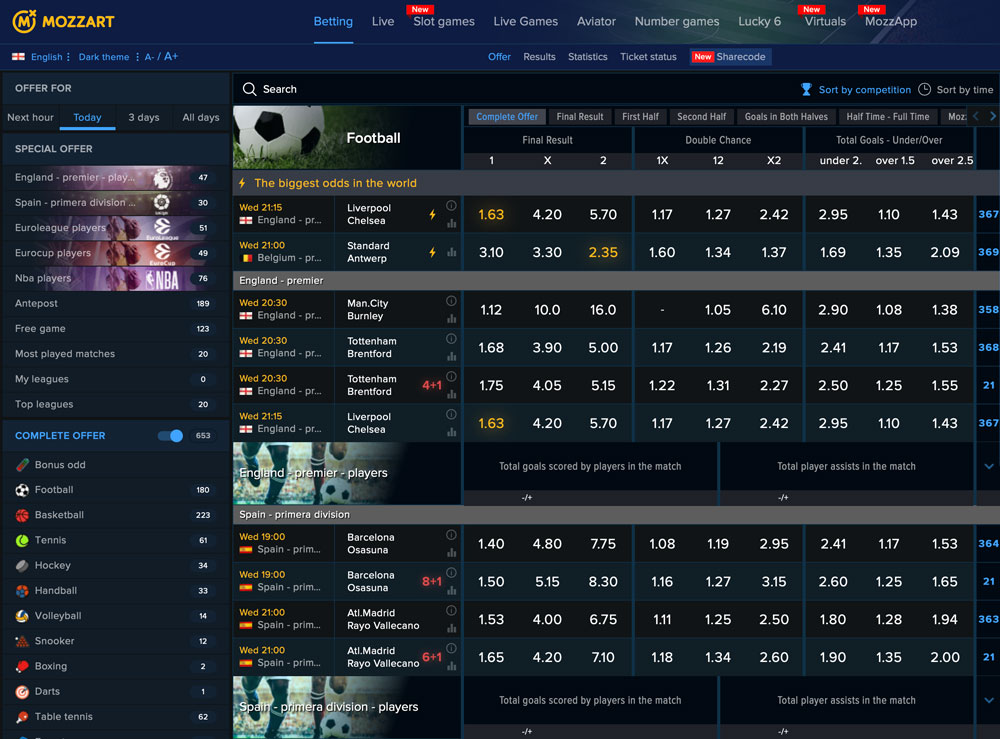Image resolution: width=1000 pixels, height=739 pixels.
Task: Select the All days tab
Action: 200,117
